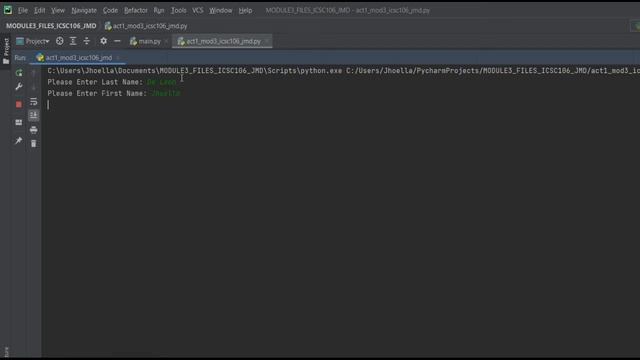Open the File menu
Screen dimensions: 640x360
click(23, 10)
